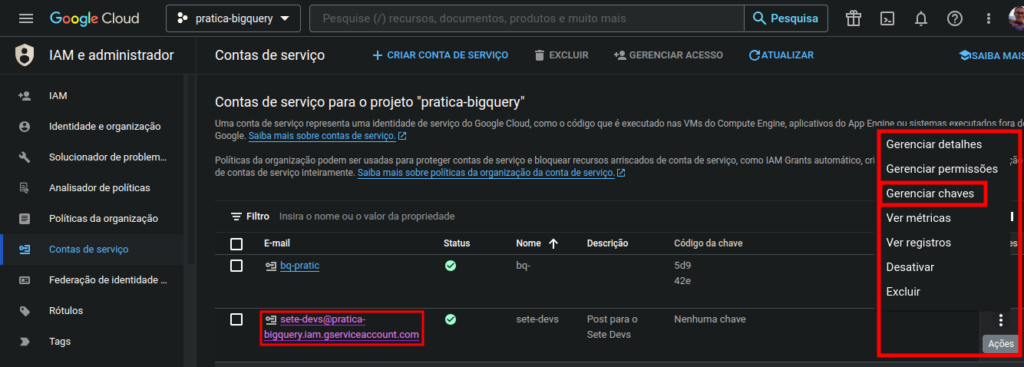Activate Cloud Shell terminal icon

coord(887,18)
